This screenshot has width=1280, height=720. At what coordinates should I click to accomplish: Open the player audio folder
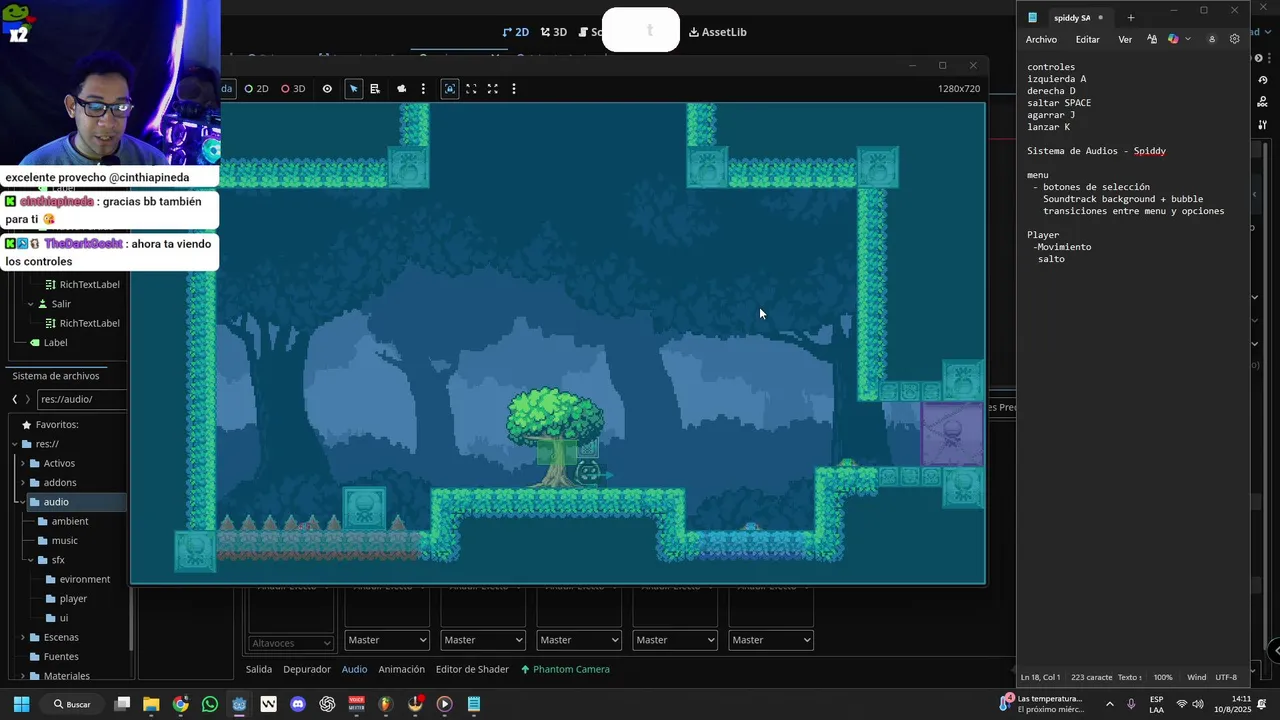73,599
